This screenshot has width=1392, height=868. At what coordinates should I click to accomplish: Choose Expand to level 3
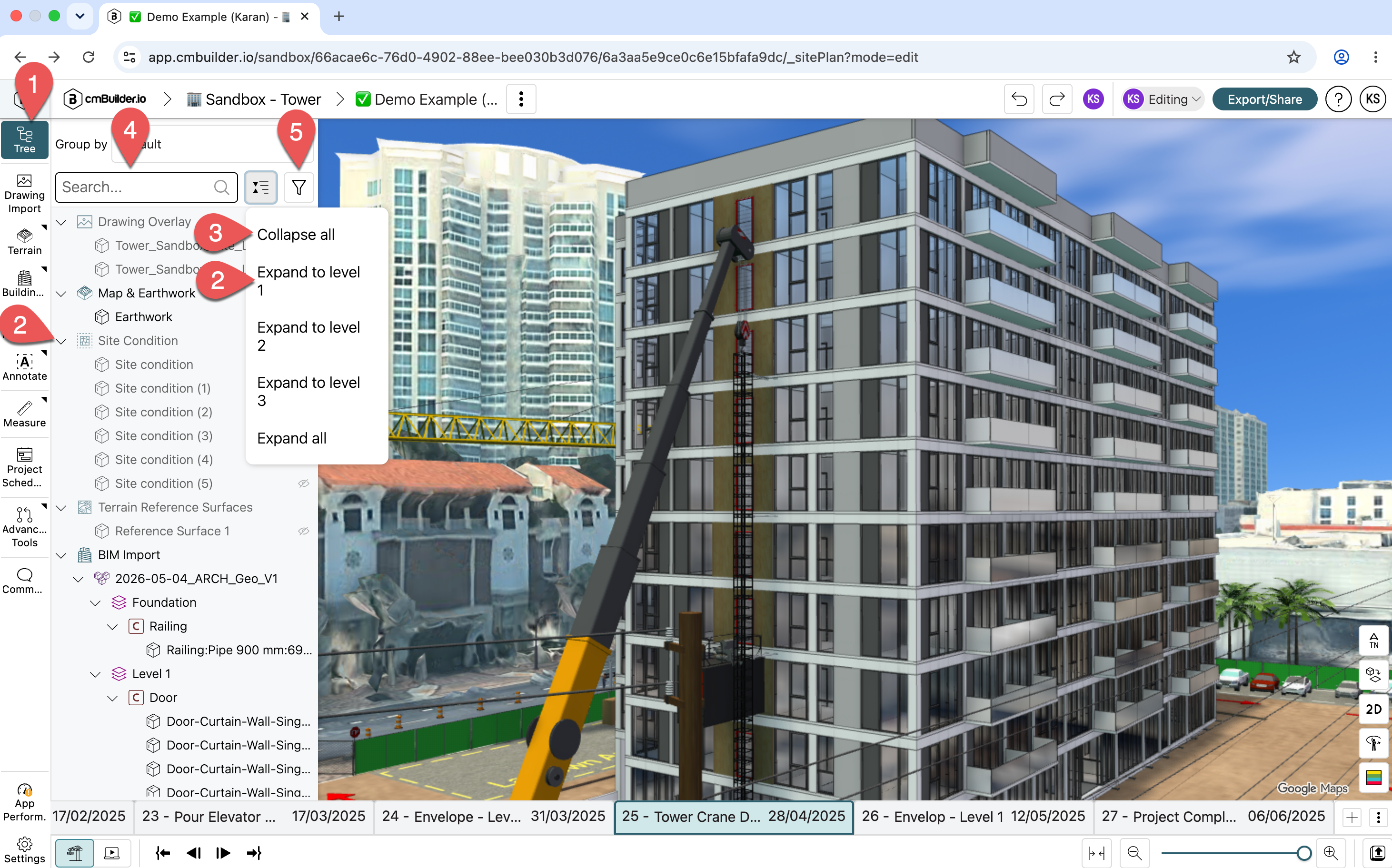tap(317, 391)
